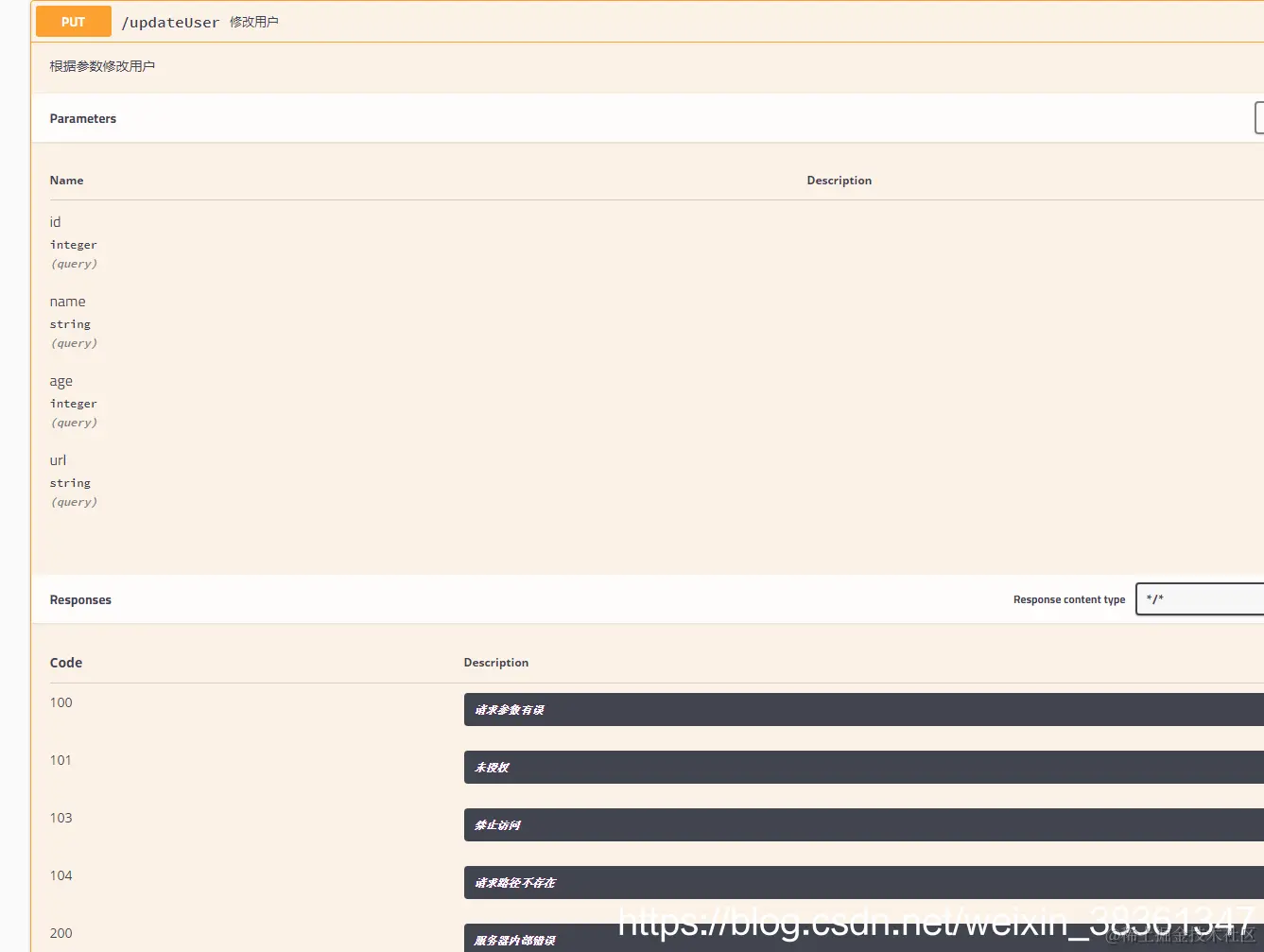Click the integer type under age
Screen dimensions: 1264x952
point(74,404)
